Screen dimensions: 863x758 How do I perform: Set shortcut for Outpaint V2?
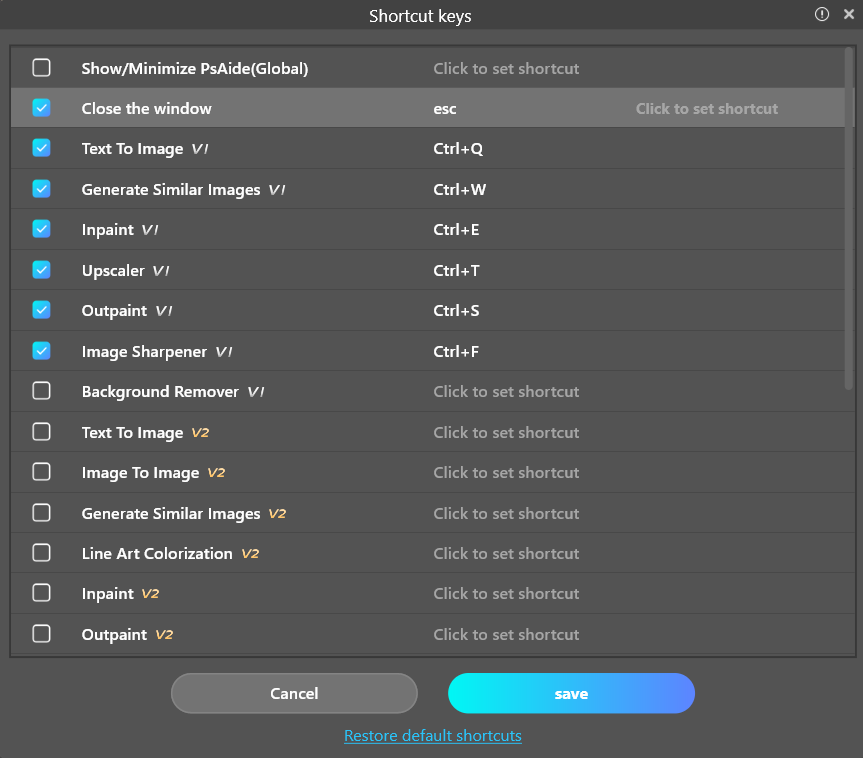tap(506, 634)
